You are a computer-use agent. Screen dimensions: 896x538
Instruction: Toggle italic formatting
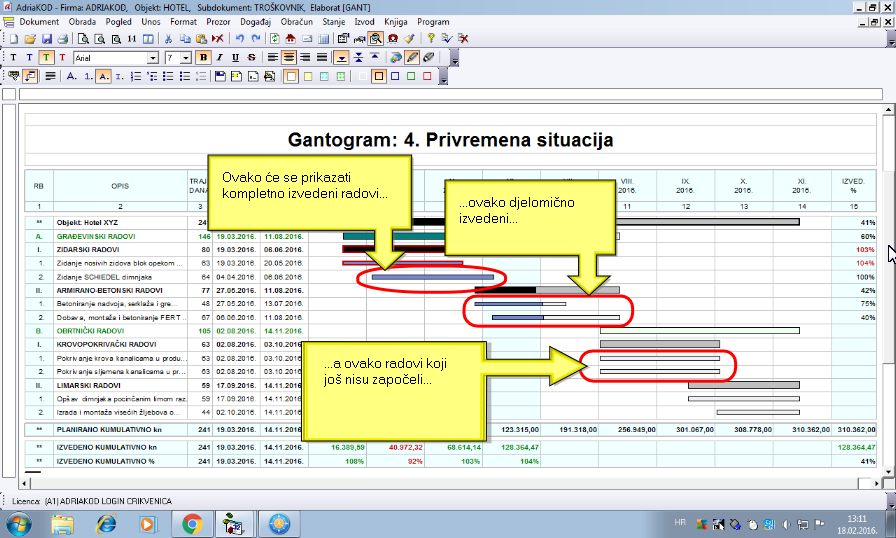[219, 58]
